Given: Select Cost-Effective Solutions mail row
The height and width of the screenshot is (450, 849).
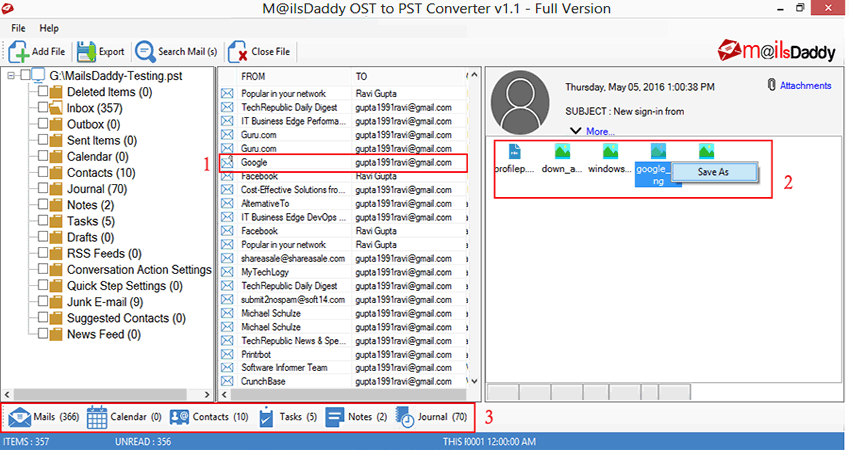Looking at the screenshot, I should click(x=343, y=190).
